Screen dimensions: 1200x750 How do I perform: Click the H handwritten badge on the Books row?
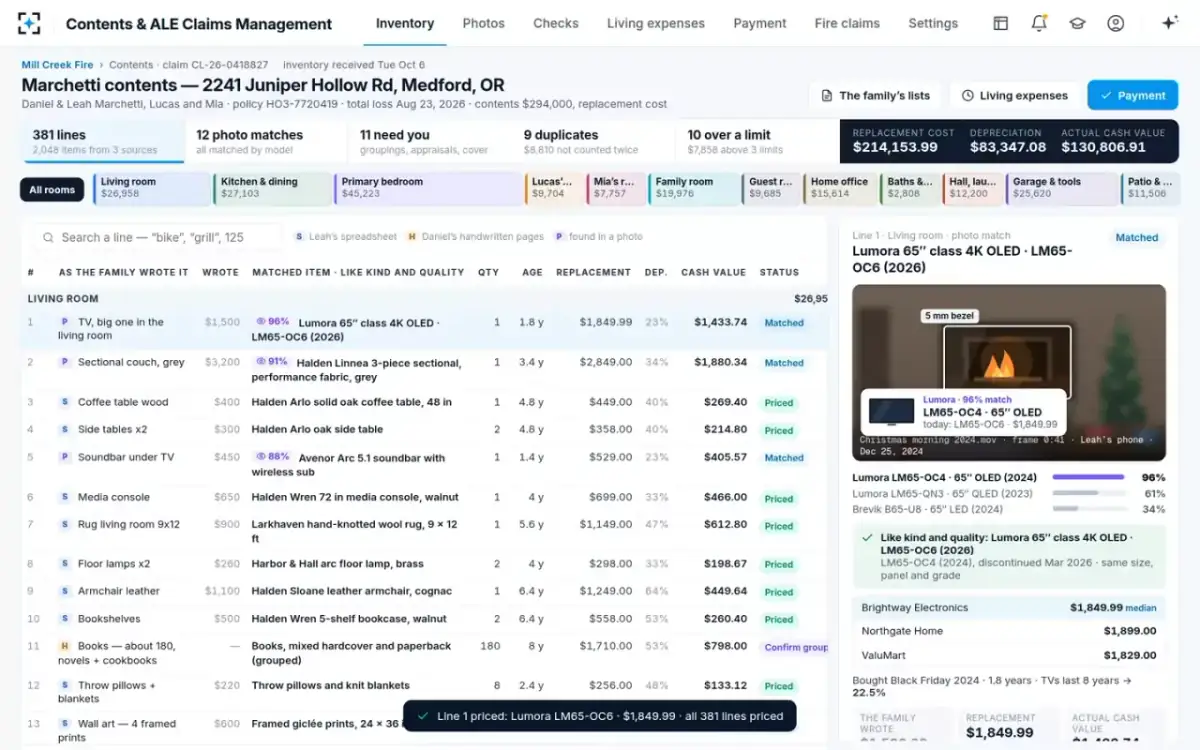point(65,646)
